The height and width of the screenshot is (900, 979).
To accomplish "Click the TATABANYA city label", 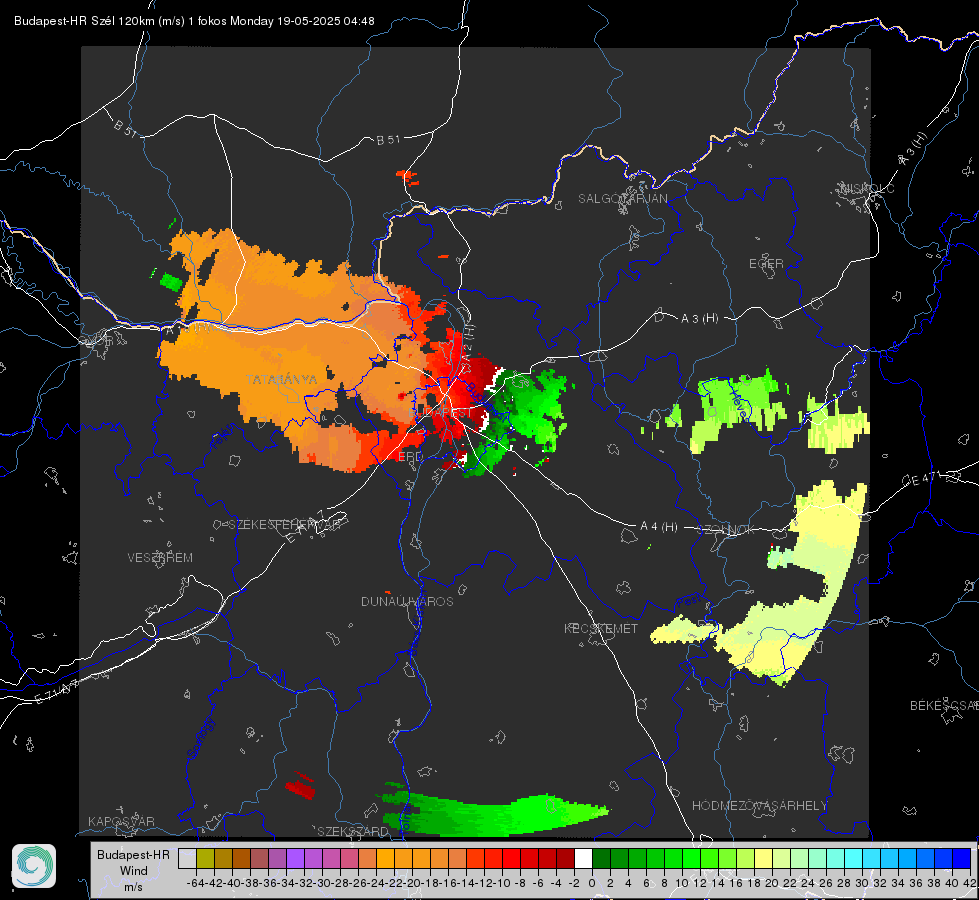I will tap(281, 379).
